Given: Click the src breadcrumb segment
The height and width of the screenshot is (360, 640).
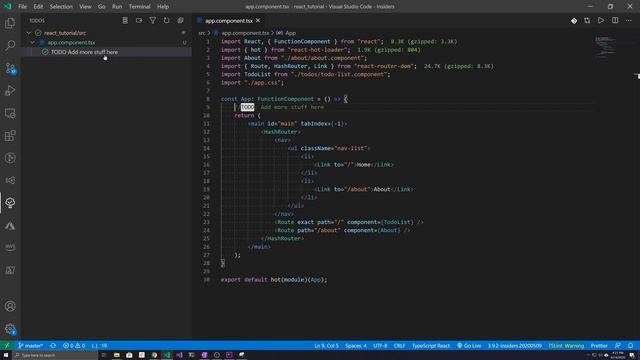Looking at the screenshot, I should pyautogui.click(x=202, y=33).
